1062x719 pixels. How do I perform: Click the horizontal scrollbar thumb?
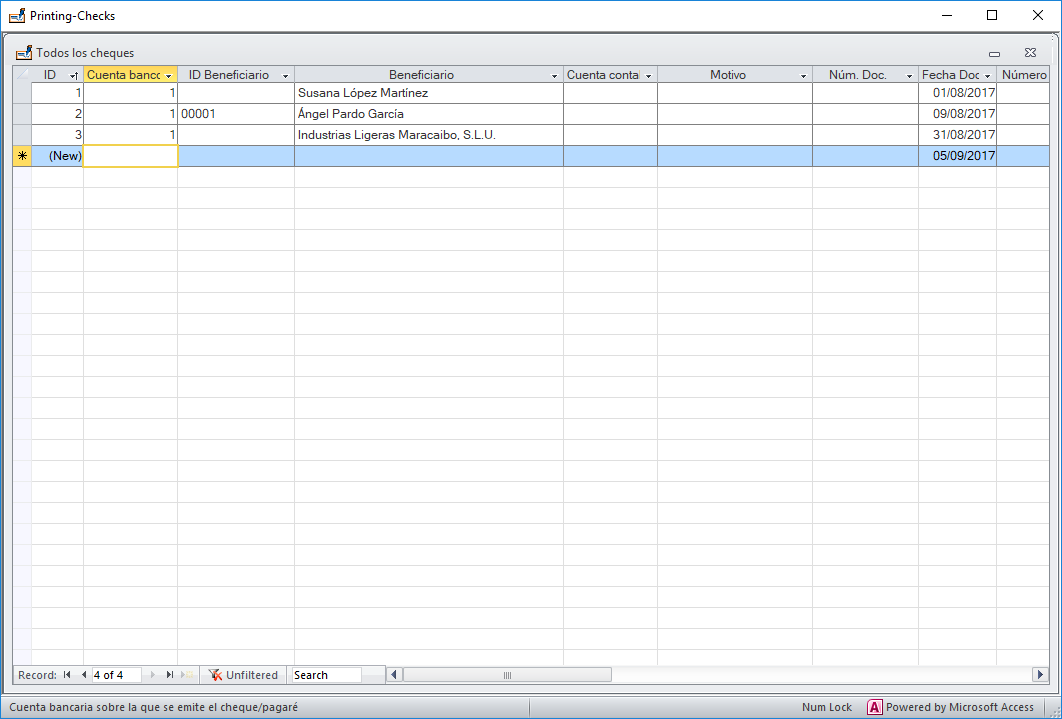tap(506, 675)
